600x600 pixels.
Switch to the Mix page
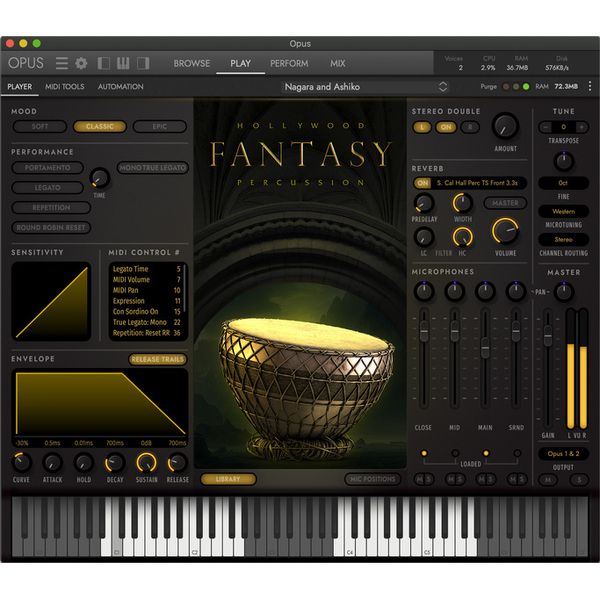(338, 63)
